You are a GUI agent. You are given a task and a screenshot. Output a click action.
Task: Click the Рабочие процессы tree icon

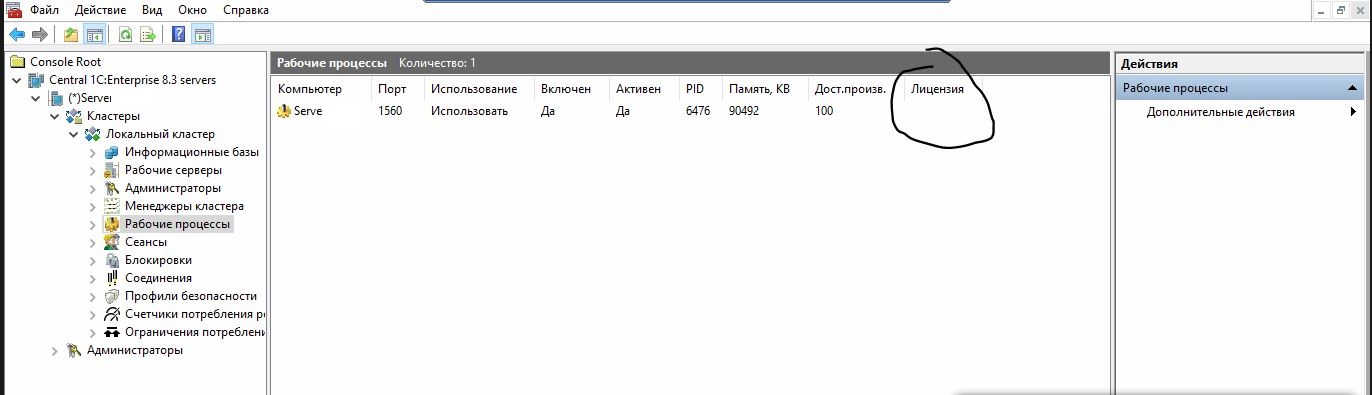pos(112,224)
